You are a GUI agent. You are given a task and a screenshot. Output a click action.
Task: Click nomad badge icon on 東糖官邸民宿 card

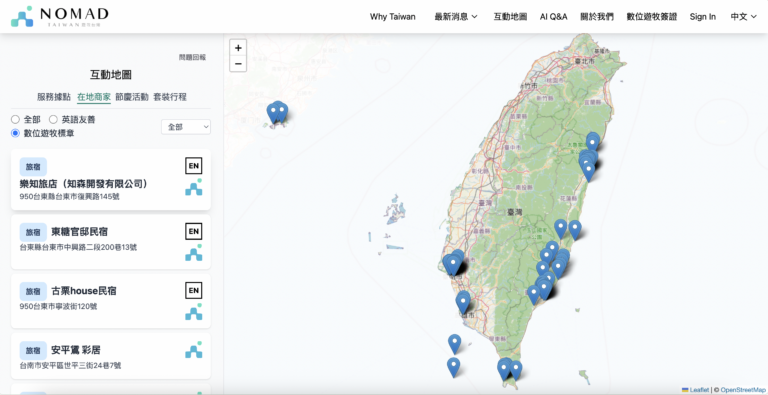pyautogui.click(x=193, y=253)
